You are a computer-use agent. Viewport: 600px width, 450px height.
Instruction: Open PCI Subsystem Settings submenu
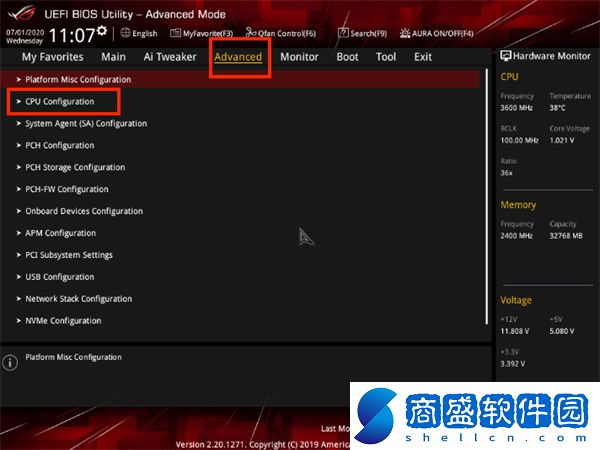click(x=69, y=255)
